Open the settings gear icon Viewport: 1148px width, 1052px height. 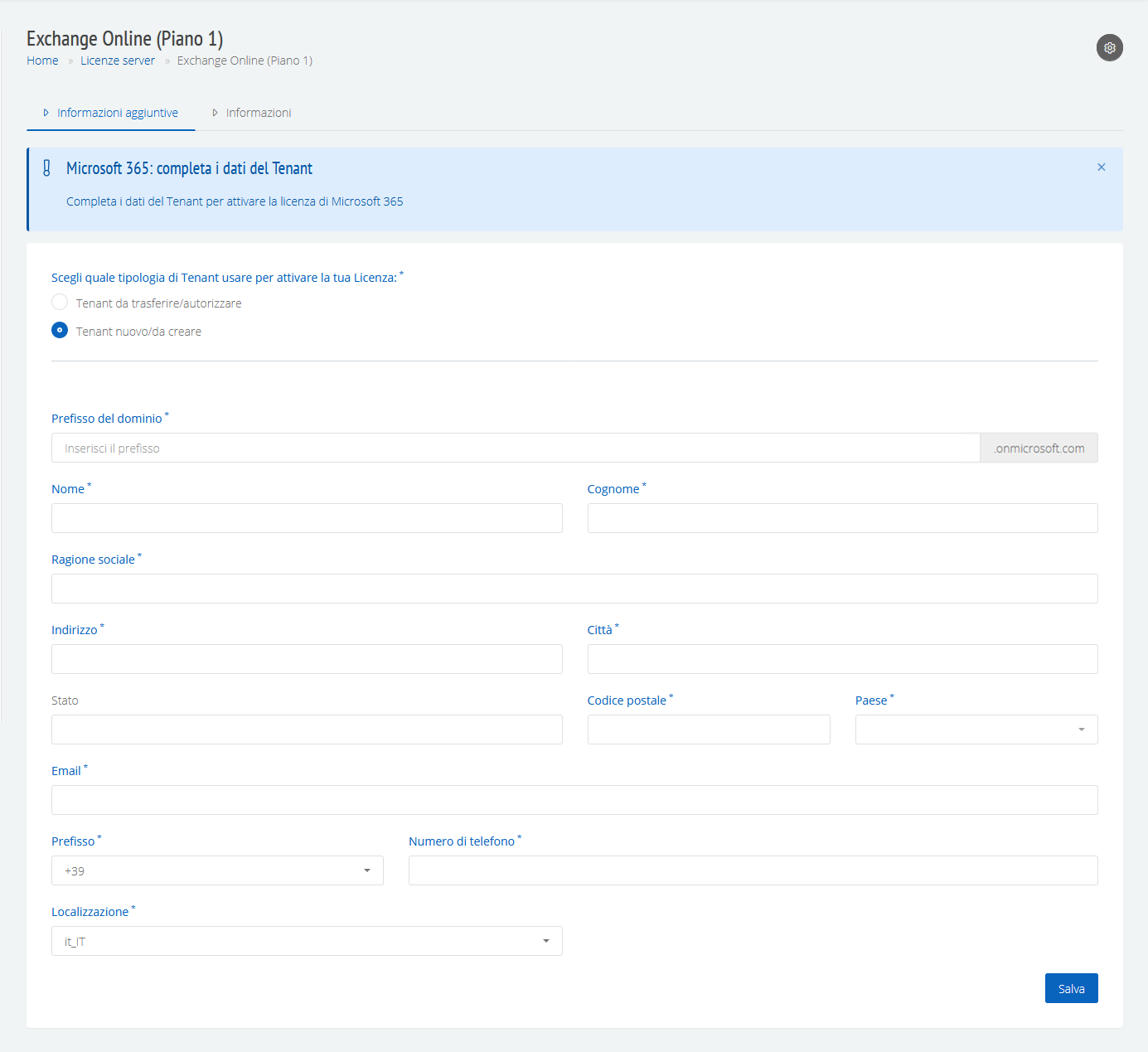[x=1109, y=48]
